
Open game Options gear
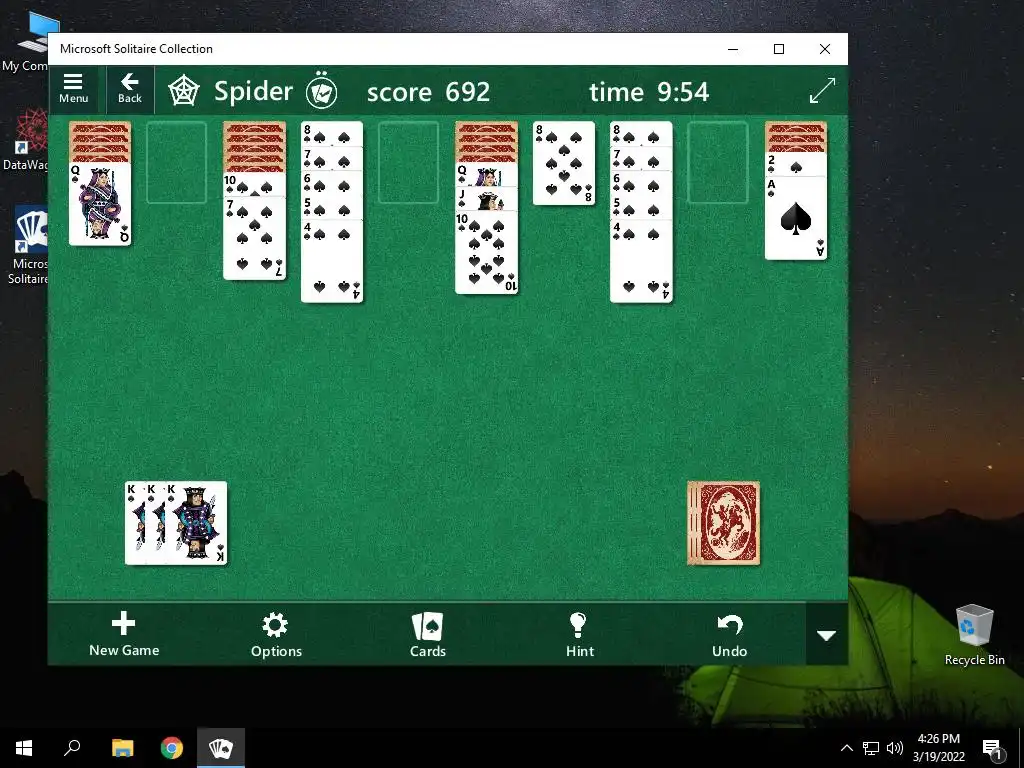click(276, 634)
